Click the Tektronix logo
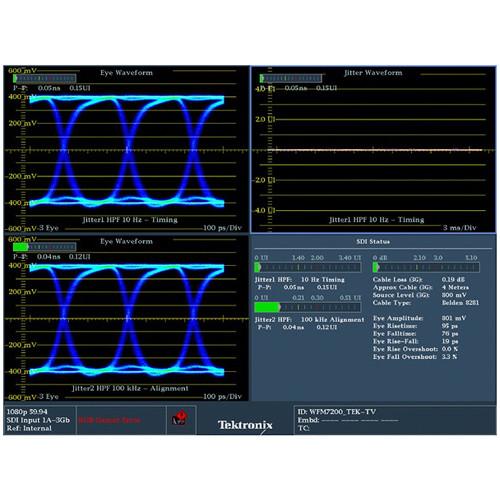Image resolution: width=500 pixels, height=500 pixels. 245,425
